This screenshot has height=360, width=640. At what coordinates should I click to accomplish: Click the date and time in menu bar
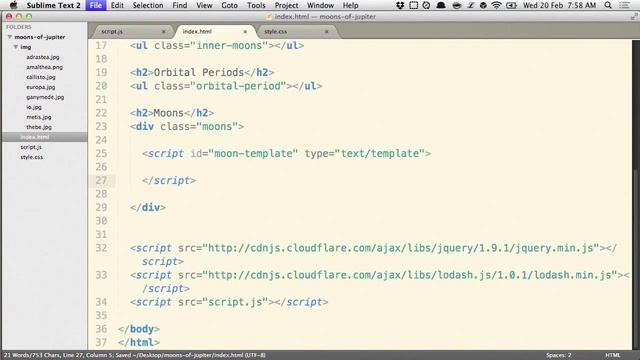click(559, 5)
